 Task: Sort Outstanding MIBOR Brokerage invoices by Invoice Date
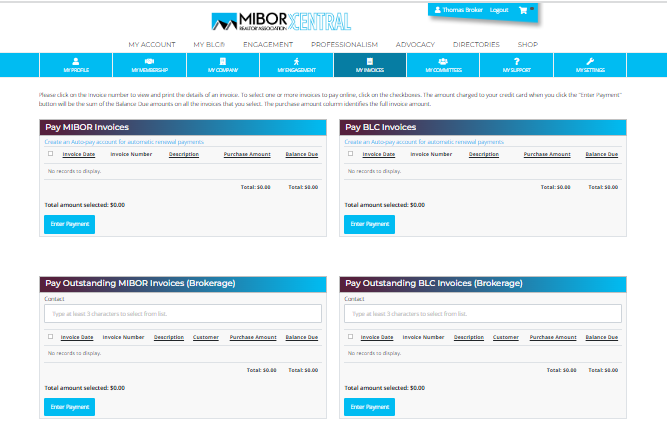pos(77,337)
